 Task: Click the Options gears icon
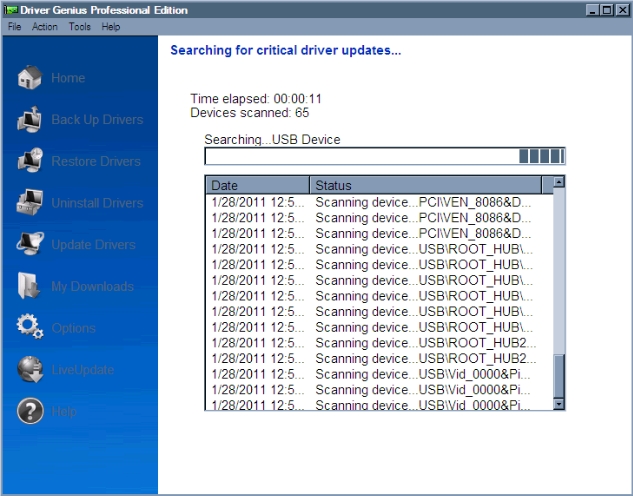pyautogui.click(x=30, y=328)
